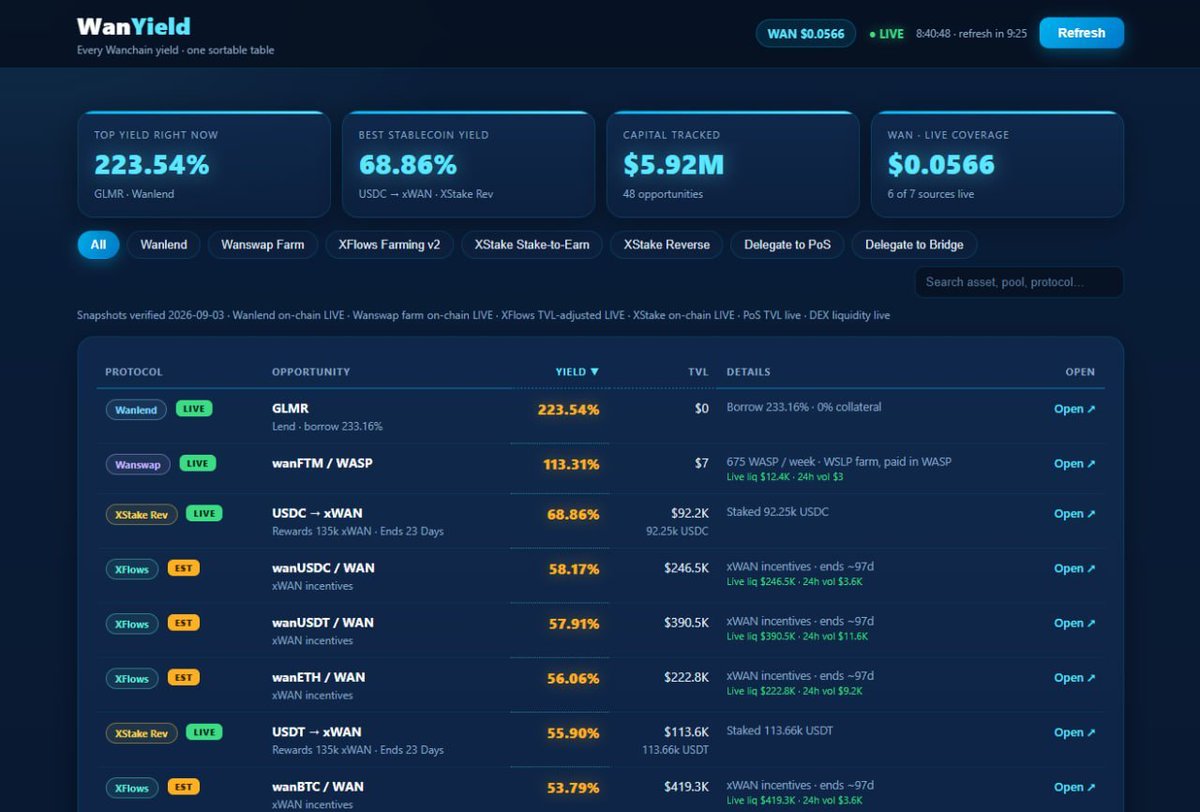The width and height of the screenshot is (1200, 812).
Task: Click the Best Stablecoin Yield card
Action: pyautogui.click(x=468, y=164)
